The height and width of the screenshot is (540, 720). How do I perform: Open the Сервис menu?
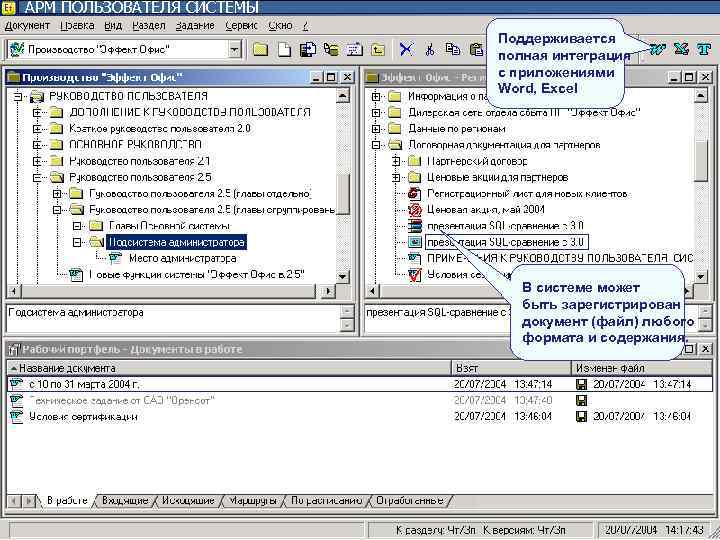tap(242, 26)
